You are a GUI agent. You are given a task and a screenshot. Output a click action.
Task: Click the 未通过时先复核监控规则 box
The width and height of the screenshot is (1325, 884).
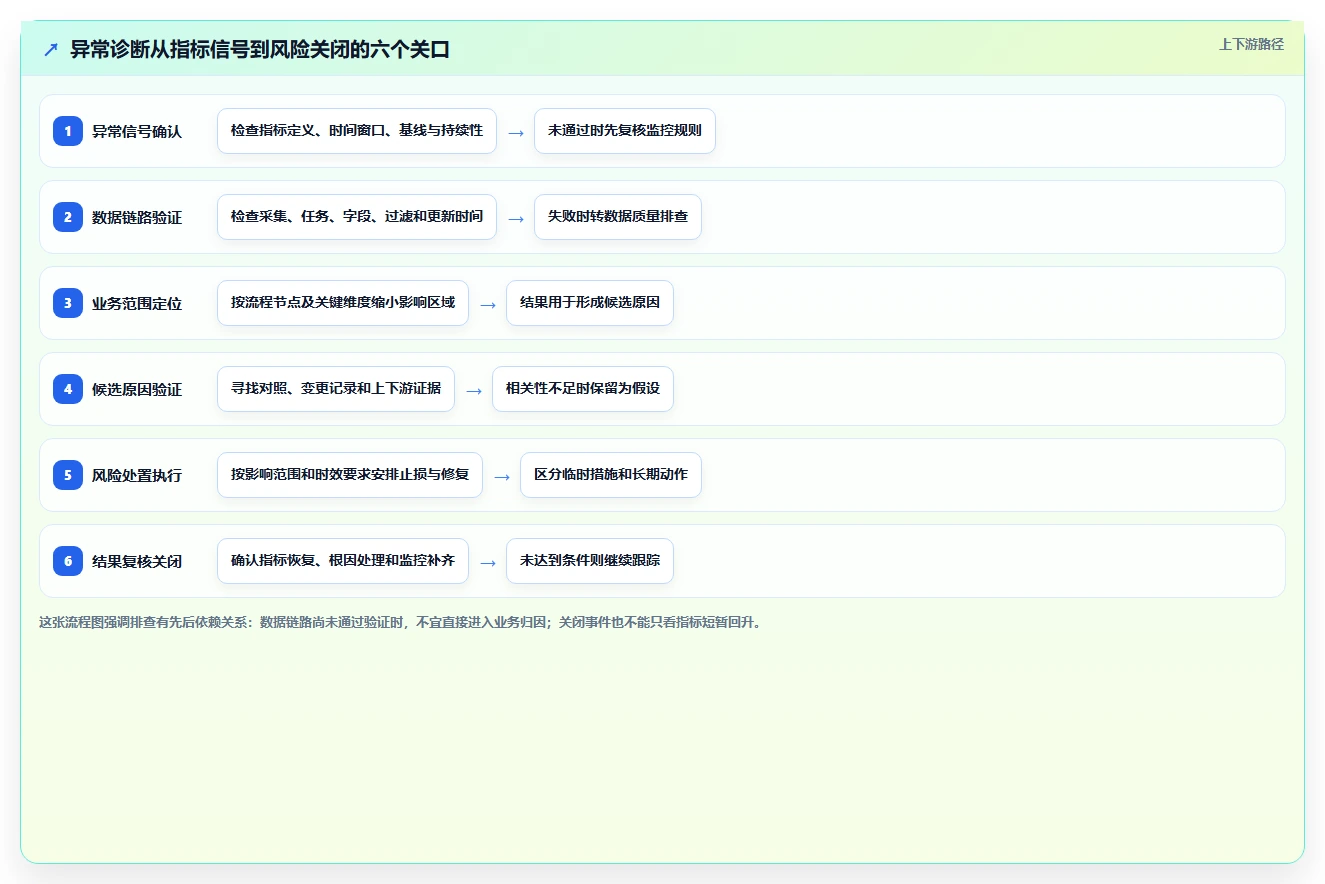pyautogui.click(x=625, y=131)
